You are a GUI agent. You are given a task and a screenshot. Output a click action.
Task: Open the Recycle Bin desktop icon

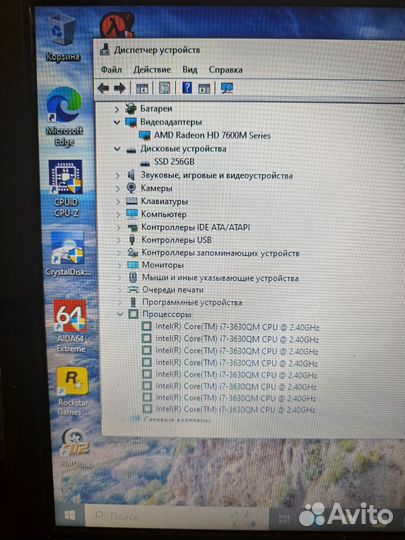[62, 38]
